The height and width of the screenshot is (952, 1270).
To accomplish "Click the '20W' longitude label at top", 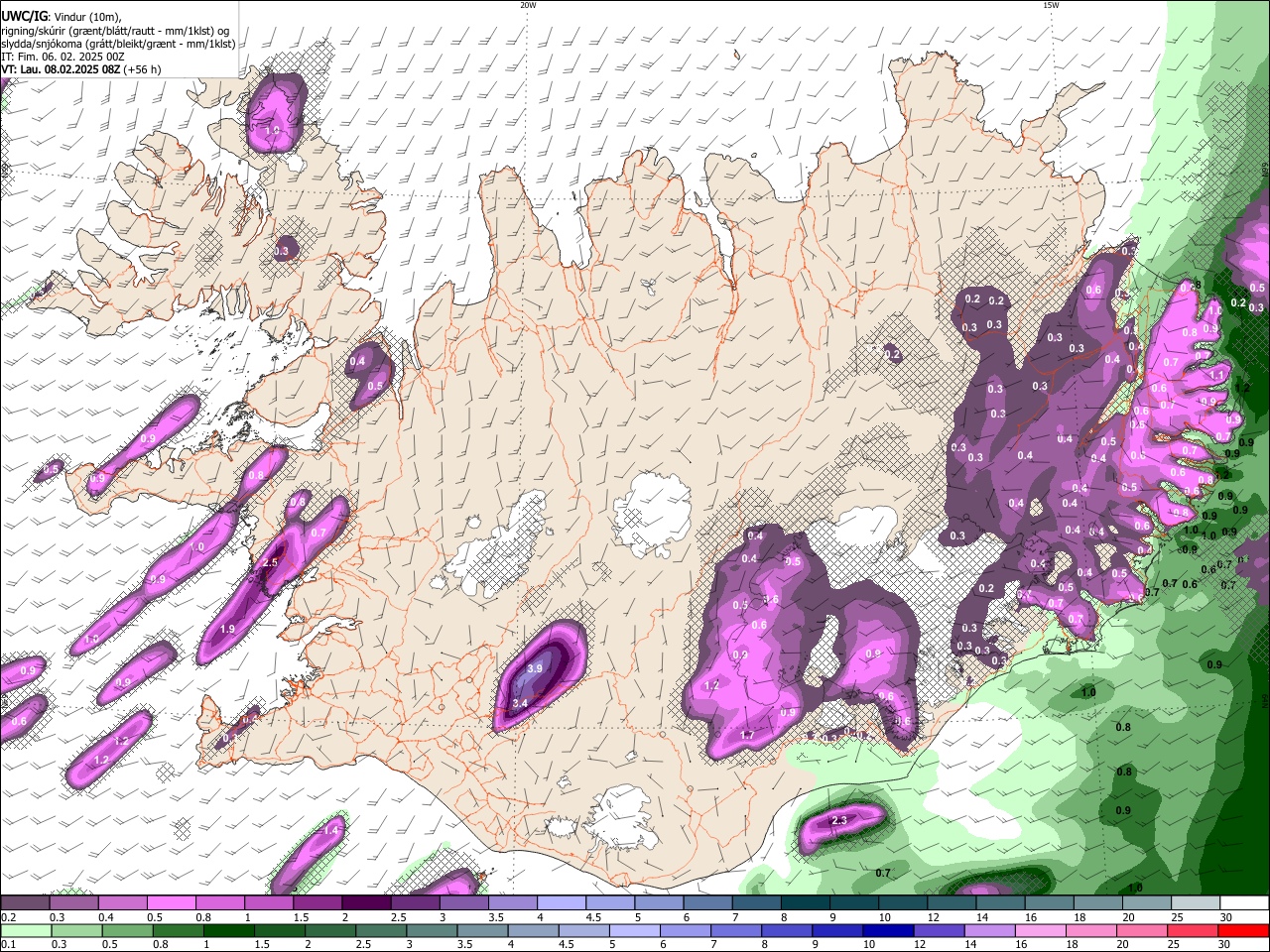I will click(528, 5).
